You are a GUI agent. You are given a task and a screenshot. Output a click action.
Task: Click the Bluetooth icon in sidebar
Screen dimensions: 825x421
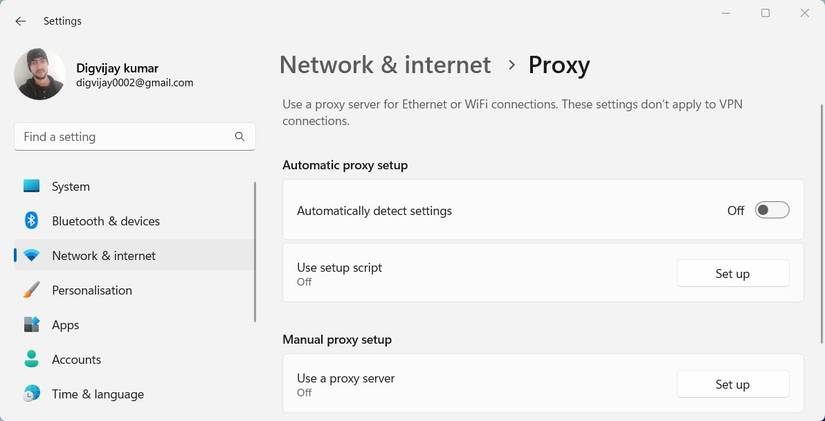[32, 221]
